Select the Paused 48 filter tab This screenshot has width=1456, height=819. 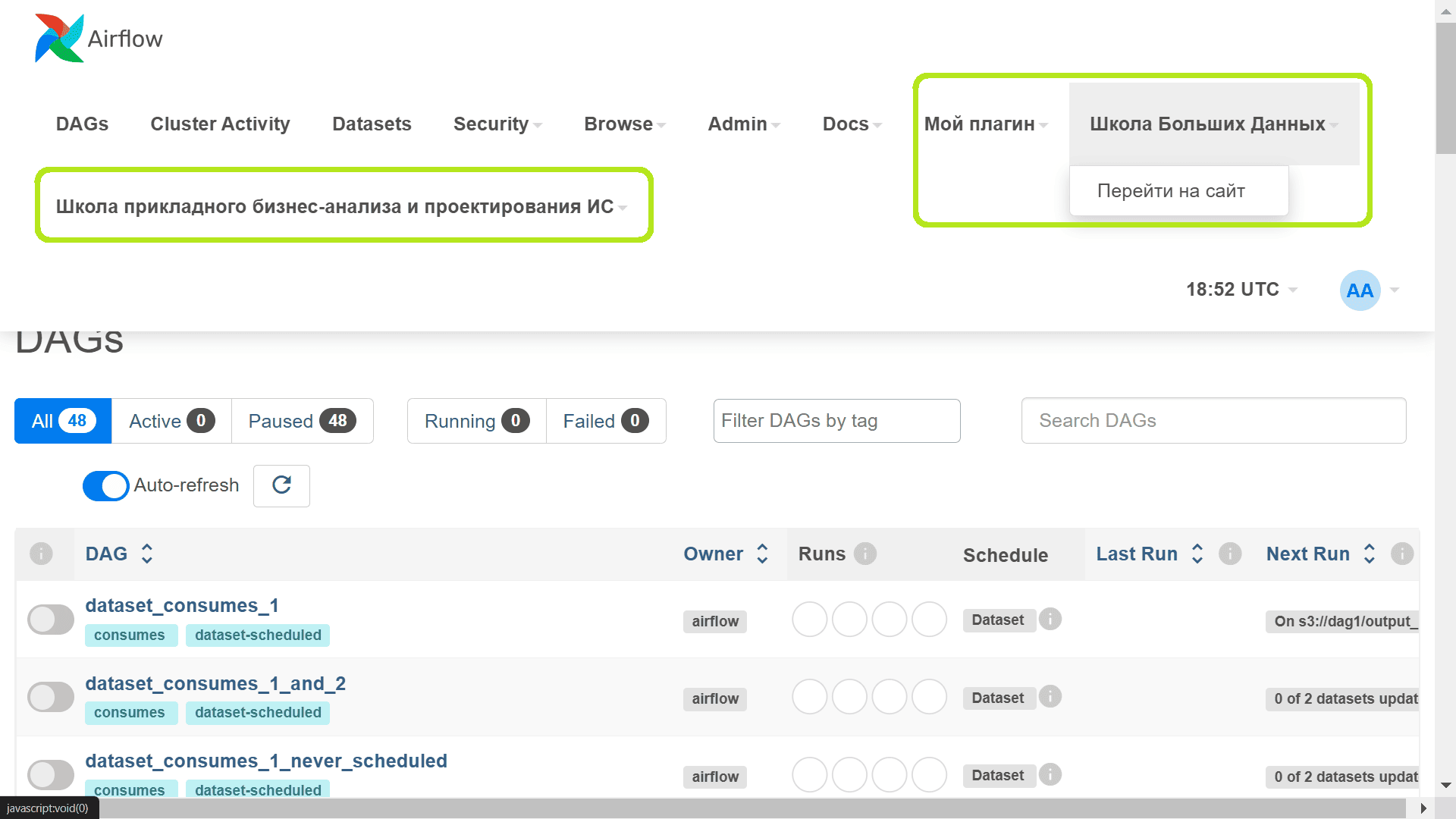pos(302,421)
